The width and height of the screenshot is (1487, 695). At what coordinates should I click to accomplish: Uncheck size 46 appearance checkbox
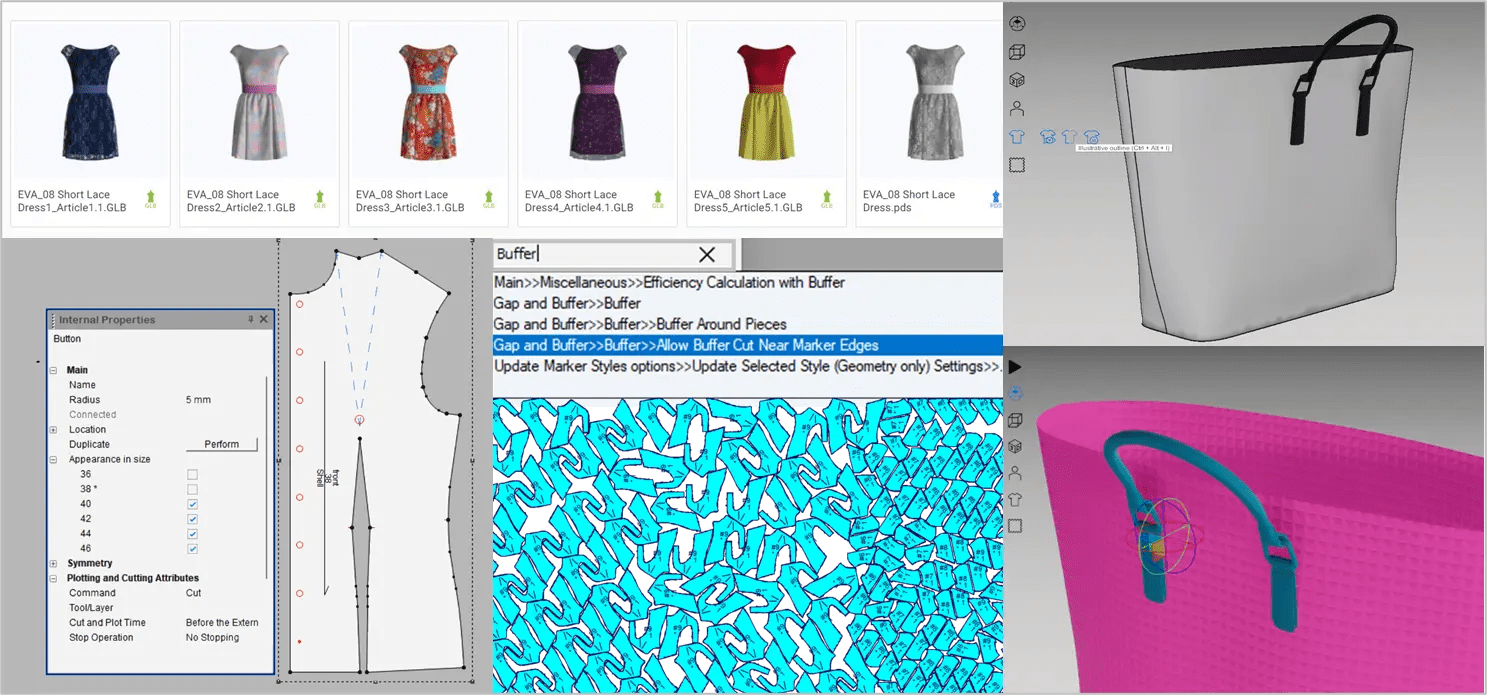pos(192,549)
